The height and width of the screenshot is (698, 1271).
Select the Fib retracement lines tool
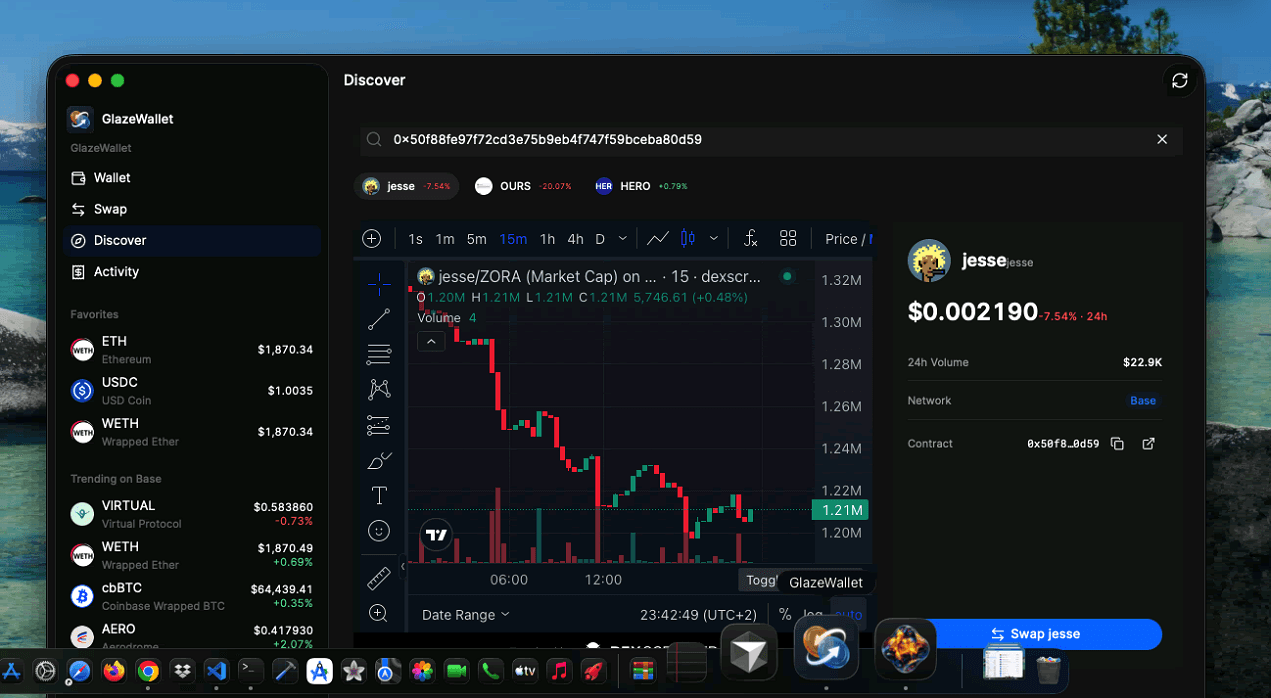coord(379,354)
